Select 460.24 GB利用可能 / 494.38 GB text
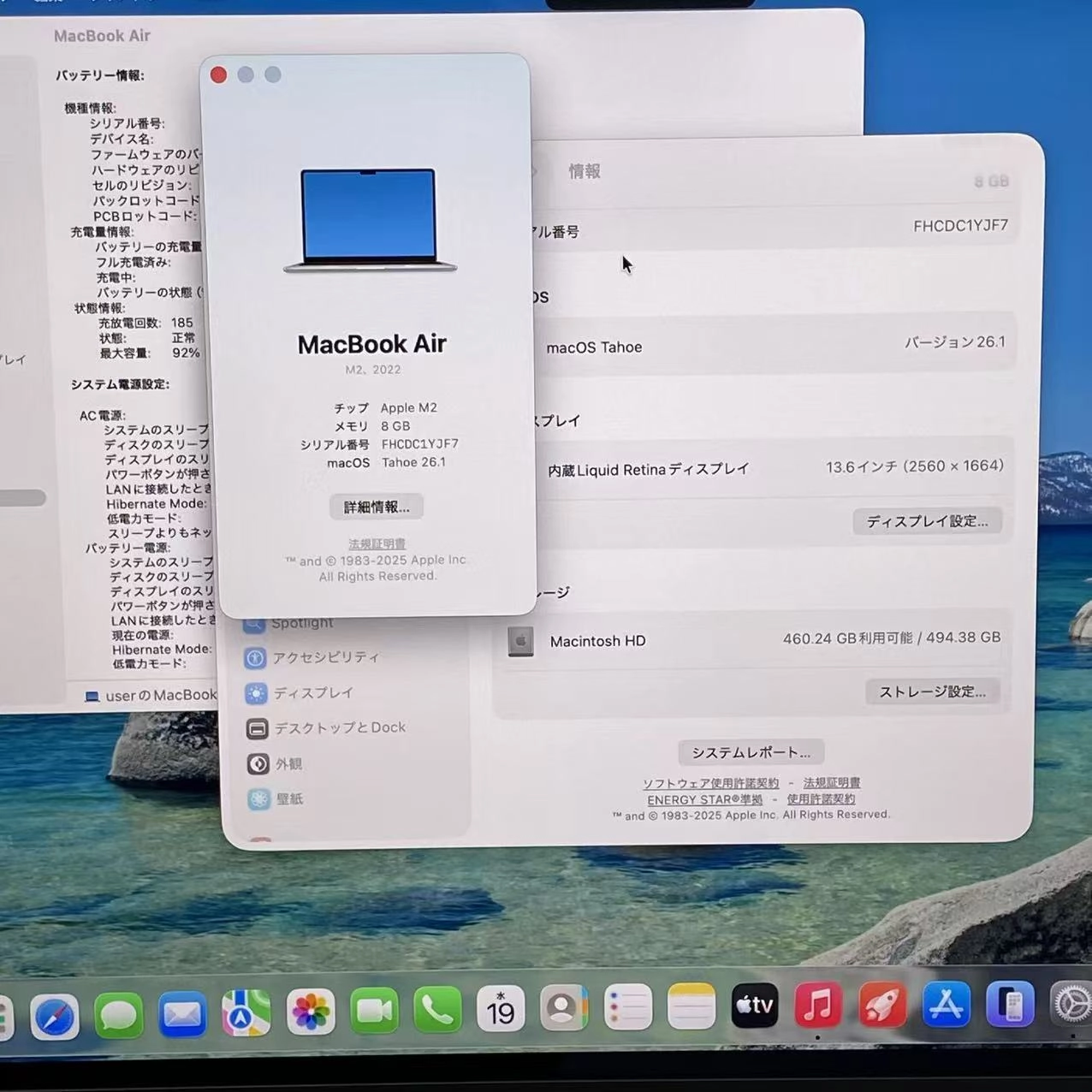 [x=892, y=638]
